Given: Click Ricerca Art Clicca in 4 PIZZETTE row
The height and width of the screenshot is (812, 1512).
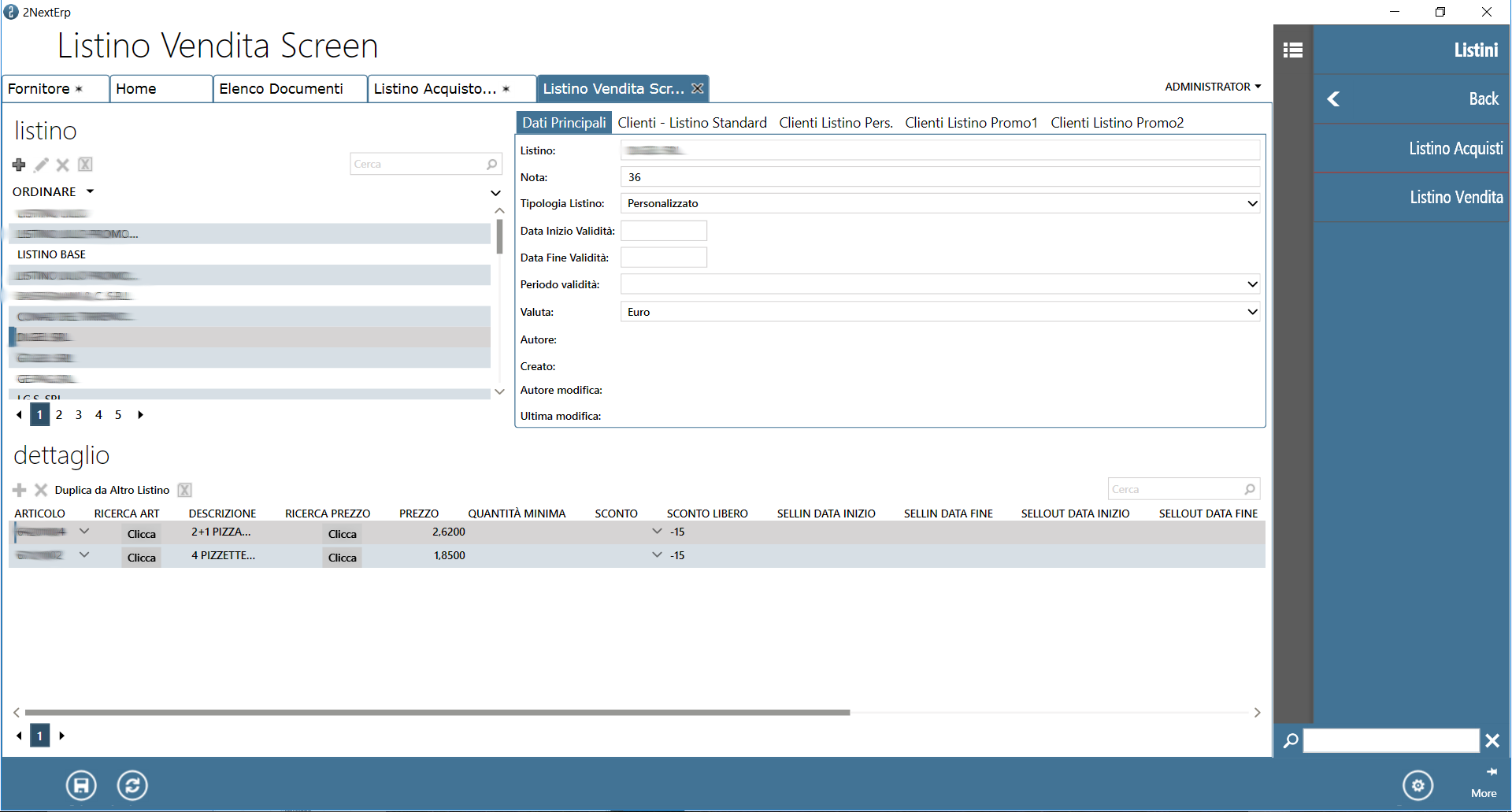Looking at the screenshot, I should pyautogui.click(x=142, y=558).
